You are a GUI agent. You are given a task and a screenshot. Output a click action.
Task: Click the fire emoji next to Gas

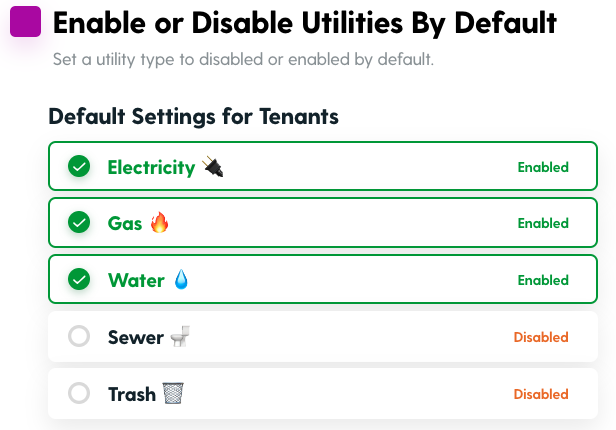160,223
